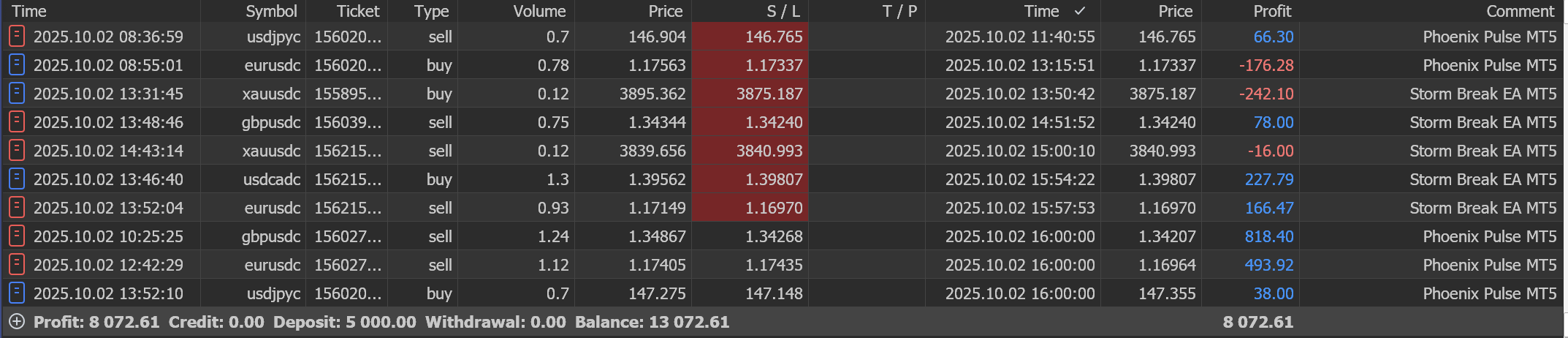Viewport: 1568px width, 338px height.
Task: Select the 818.40 profit value
Action: coord(1269,236)
